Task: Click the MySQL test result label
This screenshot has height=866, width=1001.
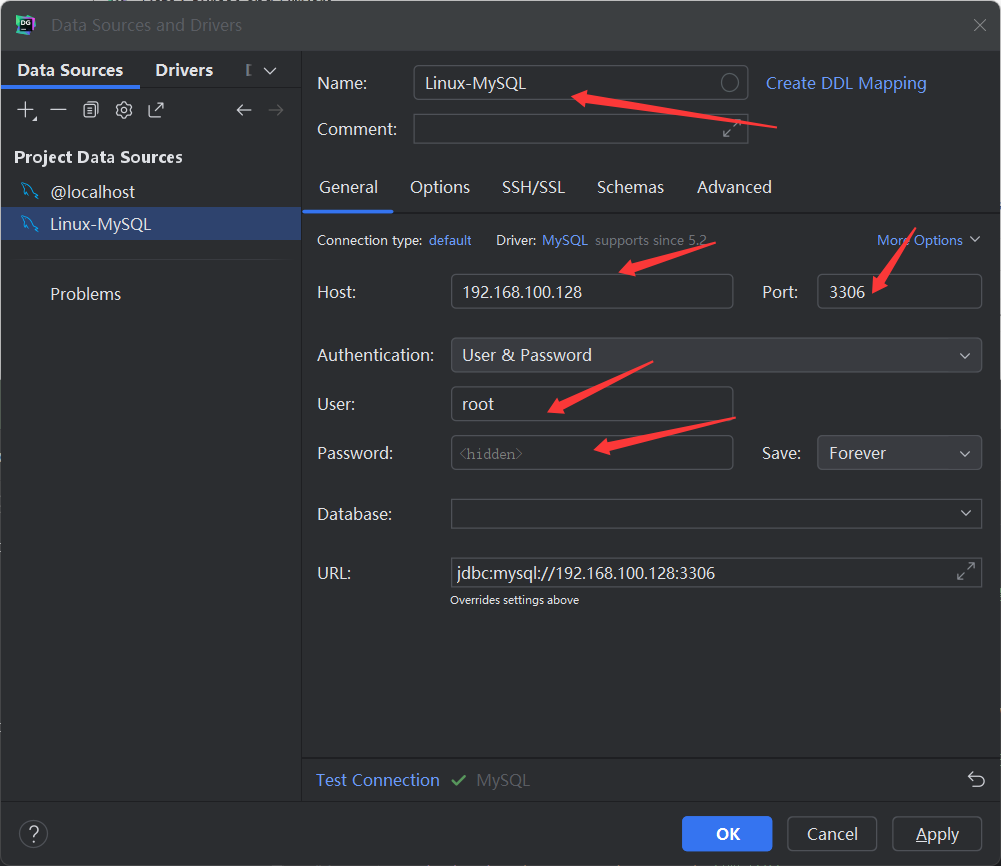Action: coord(503,780)
